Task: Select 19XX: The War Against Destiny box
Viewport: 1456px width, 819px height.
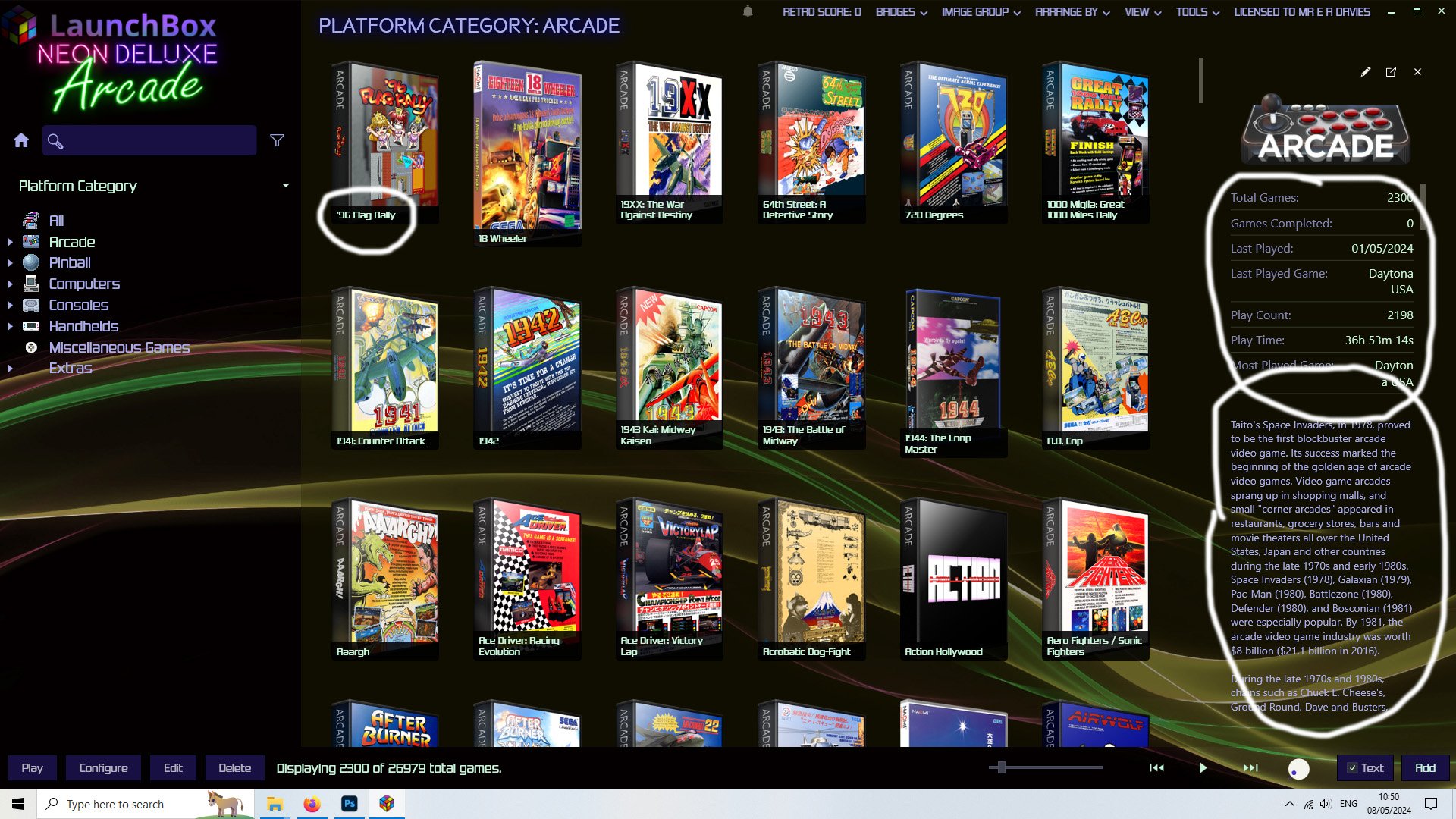Action: click(x=669, y=143)
